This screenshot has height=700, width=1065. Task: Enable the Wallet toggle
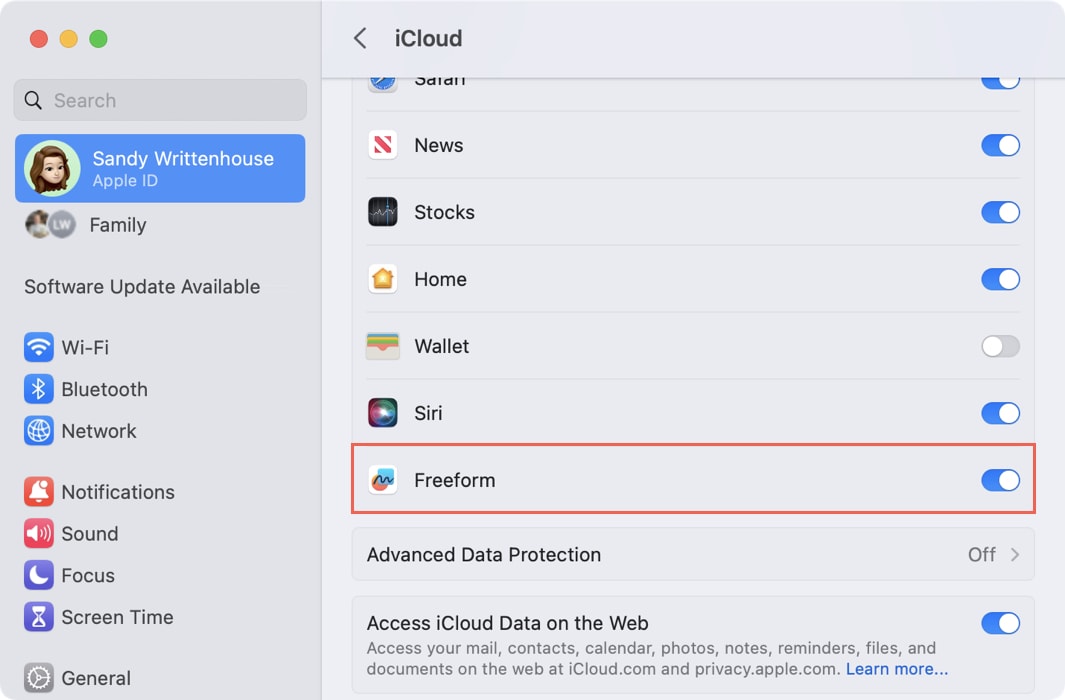point(1000,346)
